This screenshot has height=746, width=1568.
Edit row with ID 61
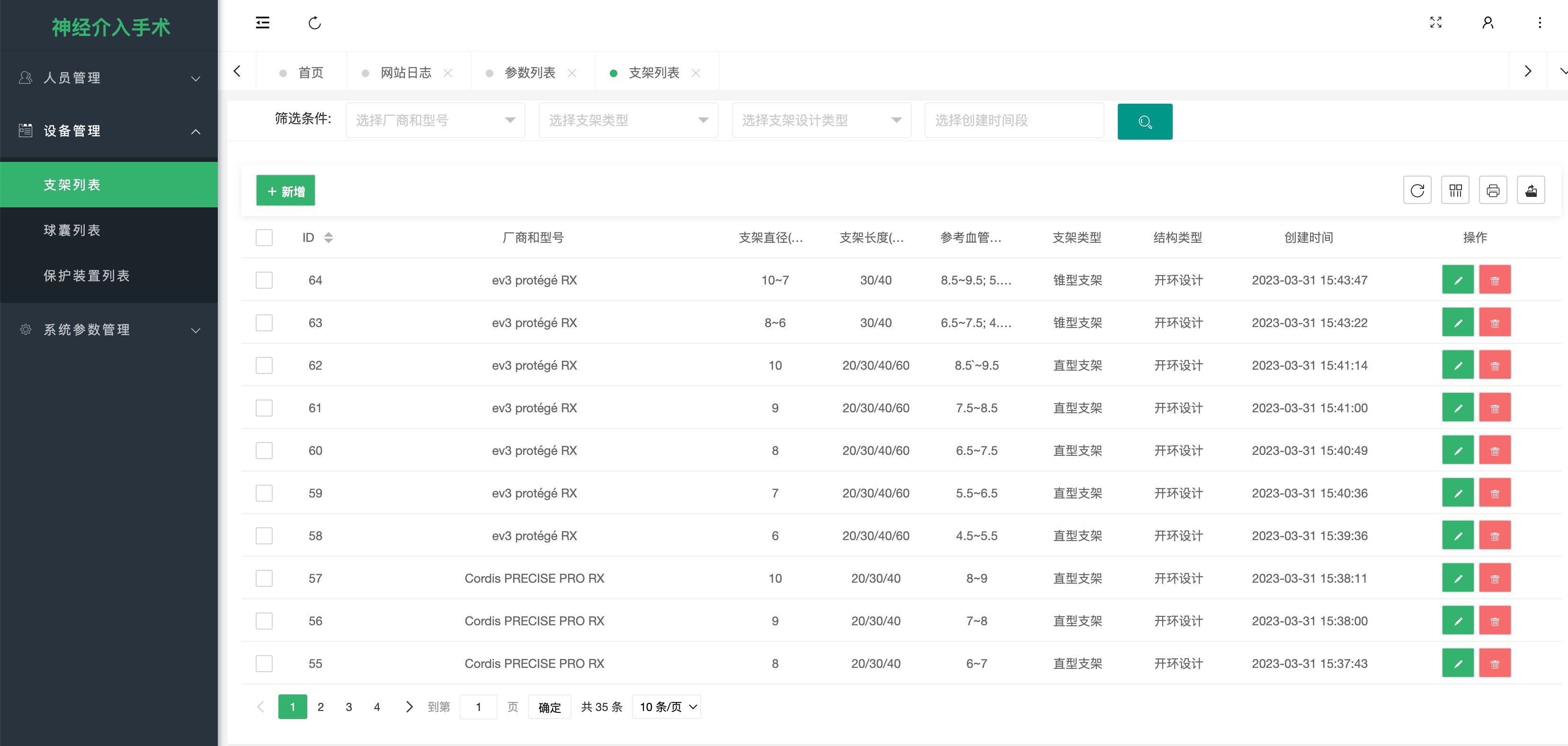tap(1457, 408)
